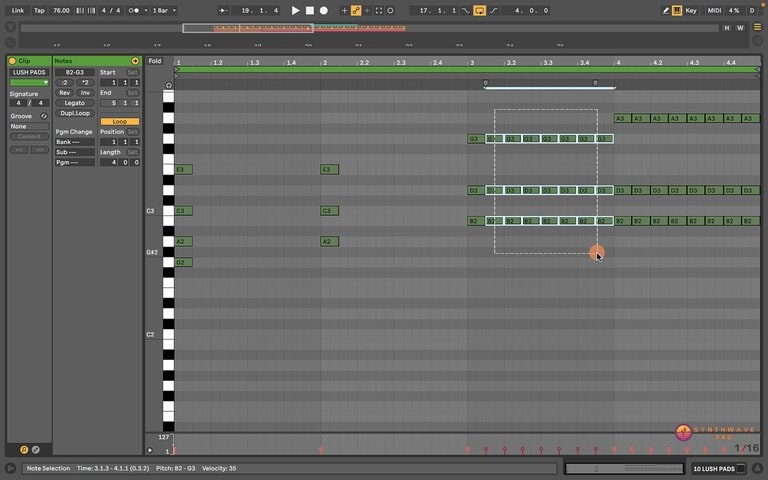This screenshot has width=768, height=480.
Task: Click the D disk overload indicator
Action: [752, 10]
